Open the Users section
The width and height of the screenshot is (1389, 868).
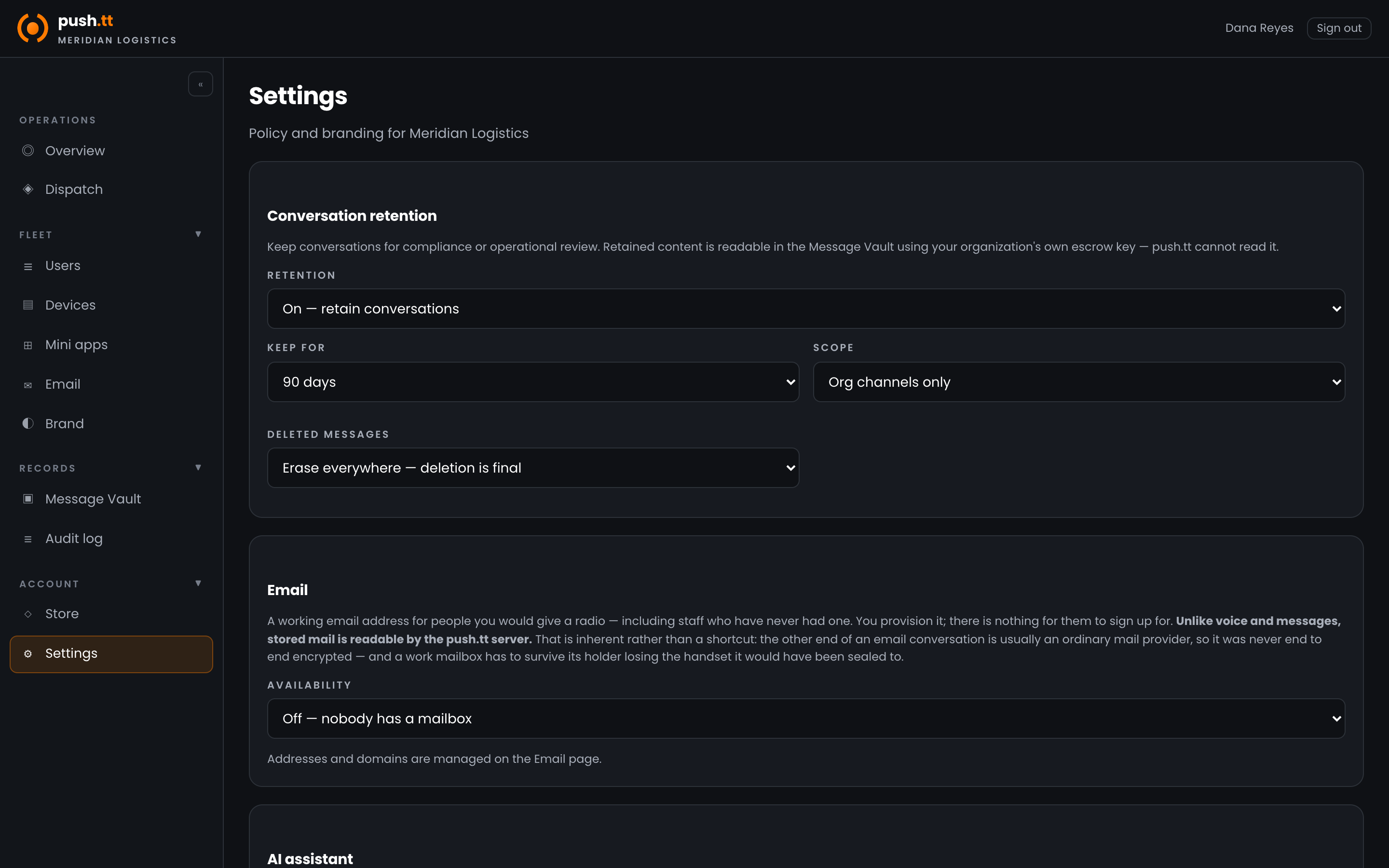click(x=111, y=266)
